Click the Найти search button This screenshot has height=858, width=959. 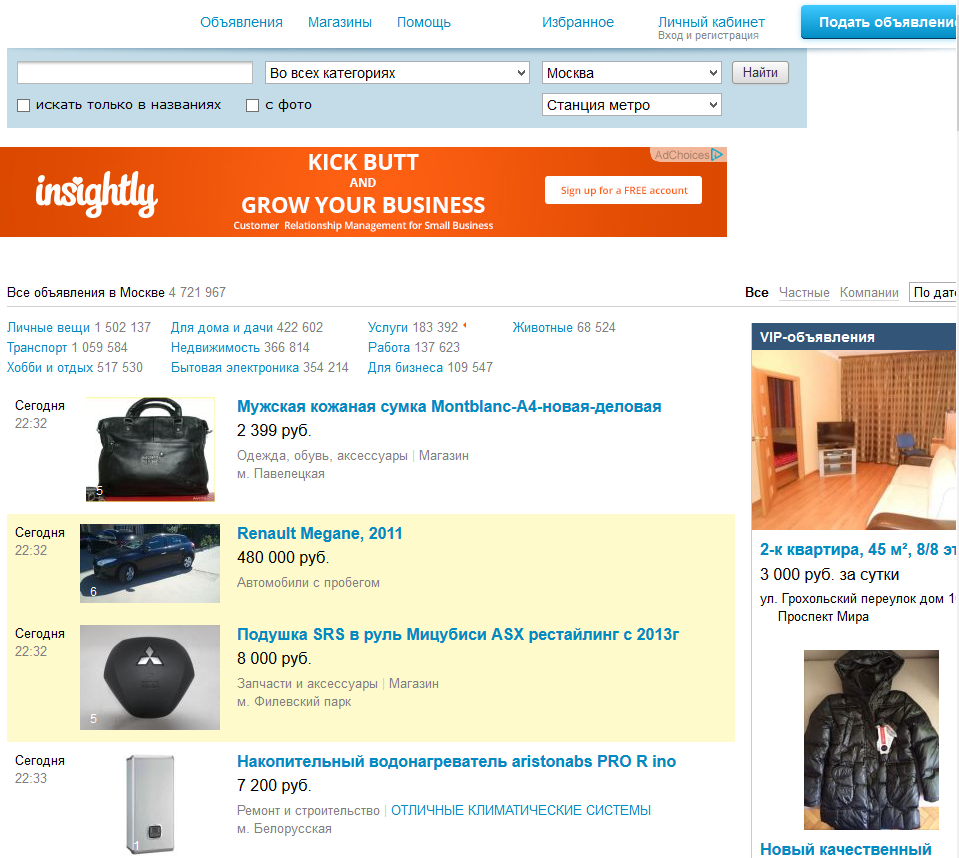pyautogui.click(x=760, y=72)
